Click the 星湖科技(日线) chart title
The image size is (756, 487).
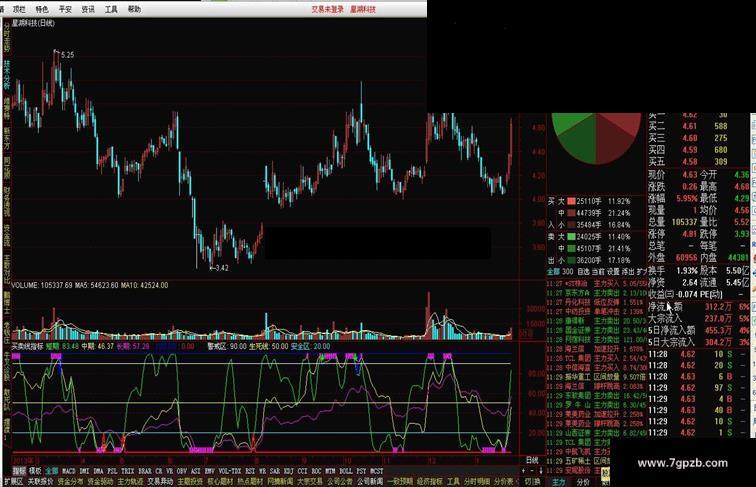pos(33,23)
